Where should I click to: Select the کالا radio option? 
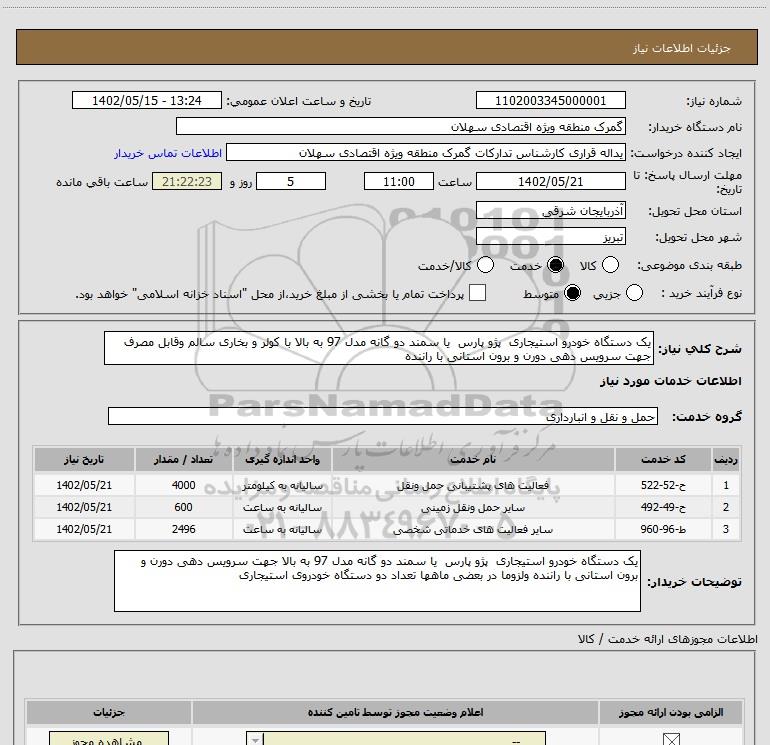pos(610,265)
